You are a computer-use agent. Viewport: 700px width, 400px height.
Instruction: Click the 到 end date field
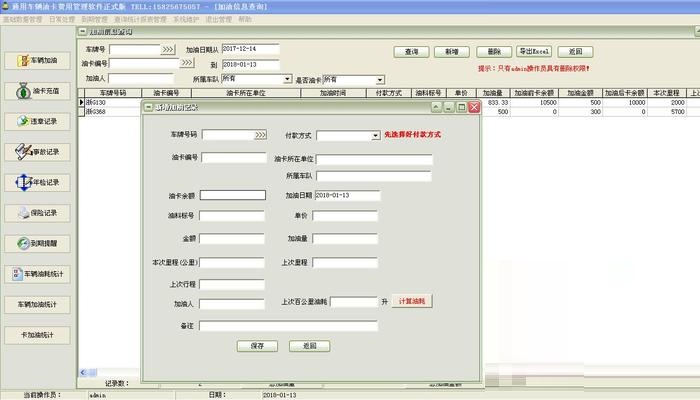[x=250, y=65]
